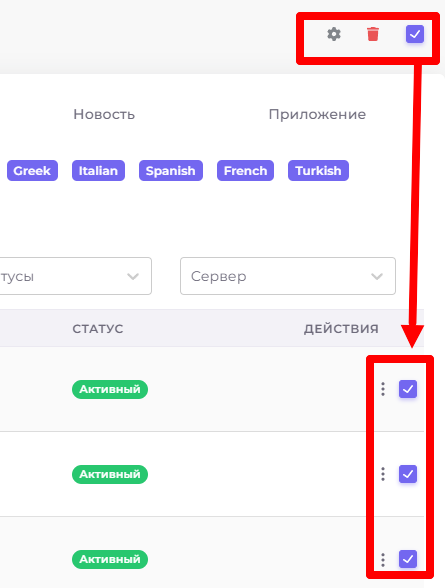Open three-dot actions menu in third row
445x588 pixels.
tap(383, 560)
